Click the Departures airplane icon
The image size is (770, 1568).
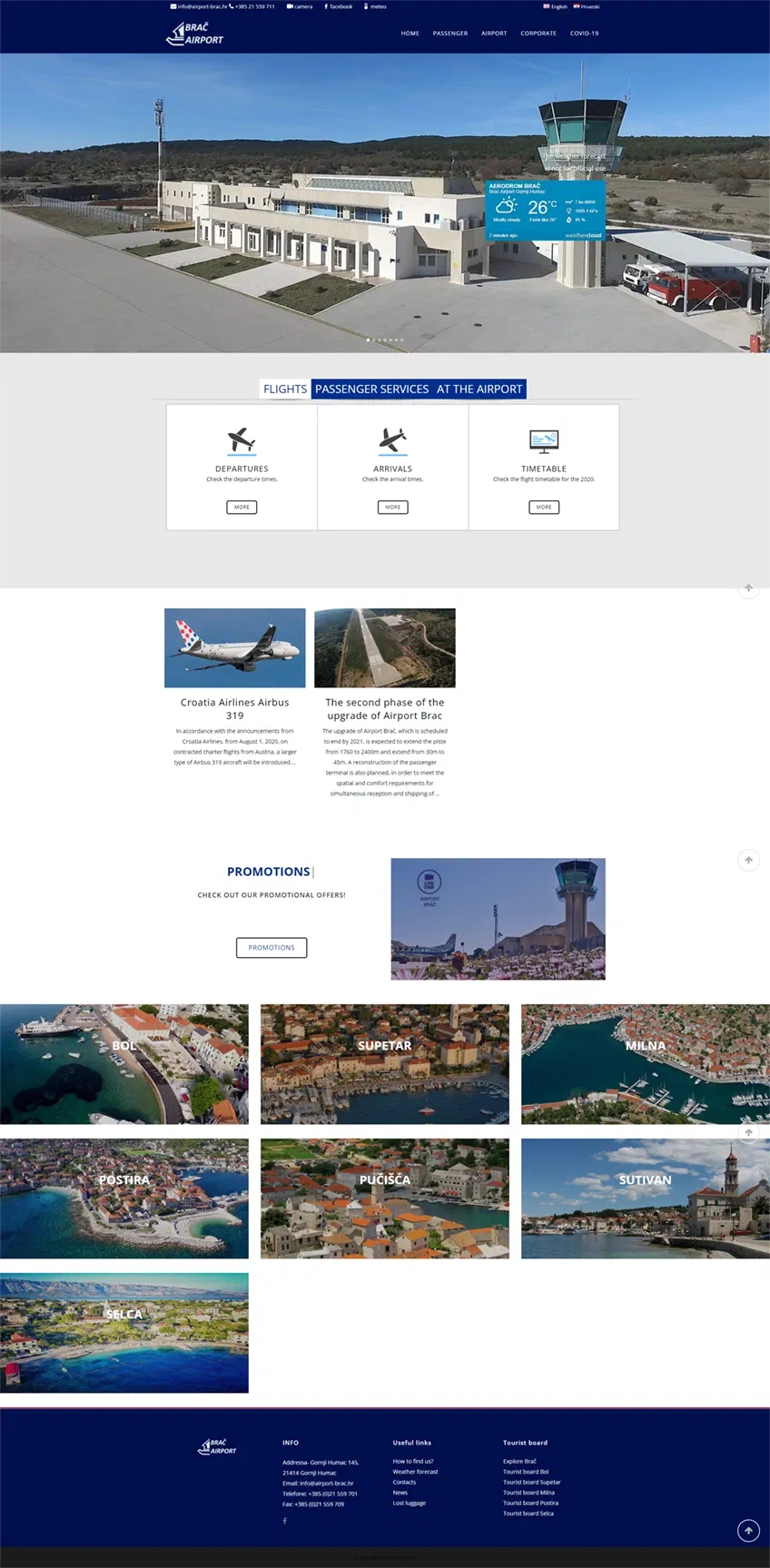[x=242, y=439]
